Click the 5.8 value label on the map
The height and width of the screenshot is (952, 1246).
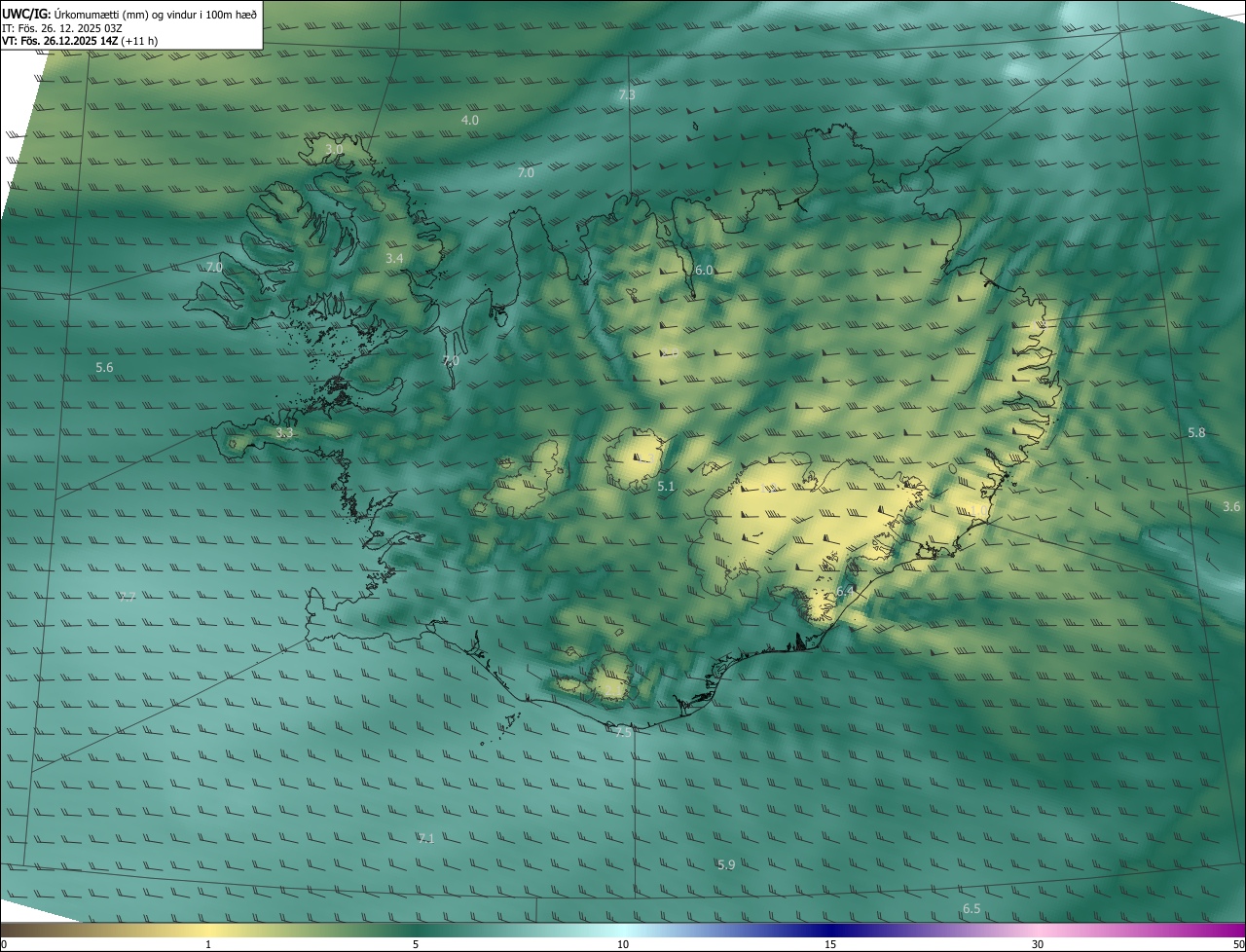1196,432
